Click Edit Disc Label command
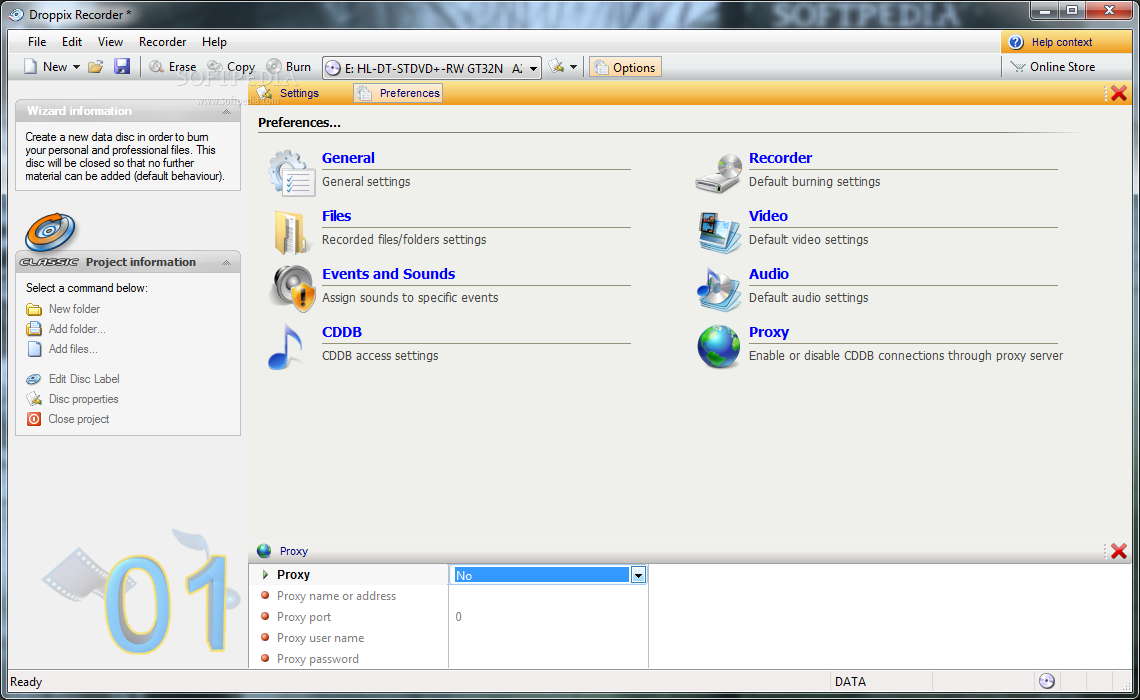The width and height of the screenshot is (1140, 700). tap(84, 379)
